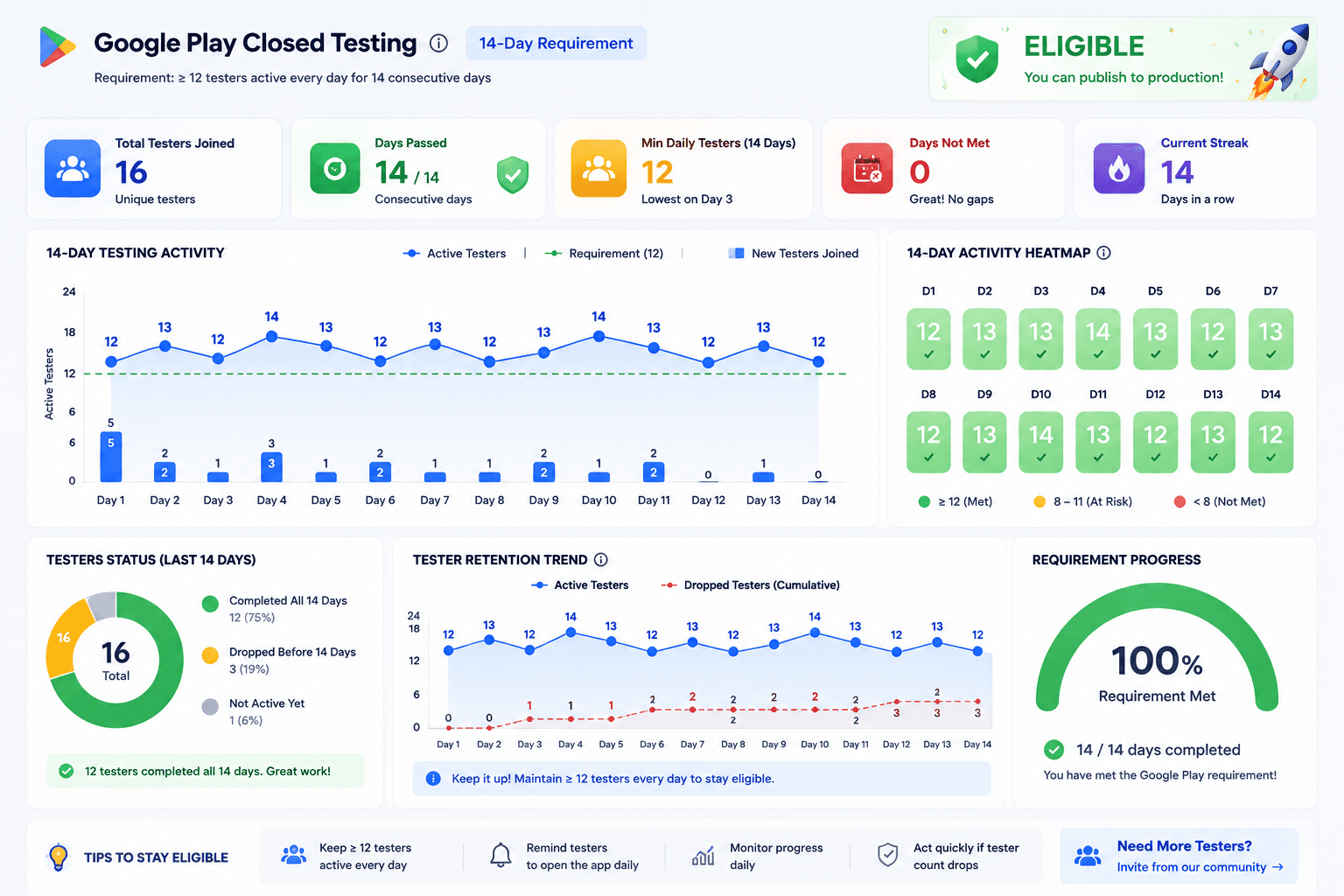This screenshot has width=1344, height=896.
Task: Click the 'Great! No gaps' text
Action: point(951,199)
